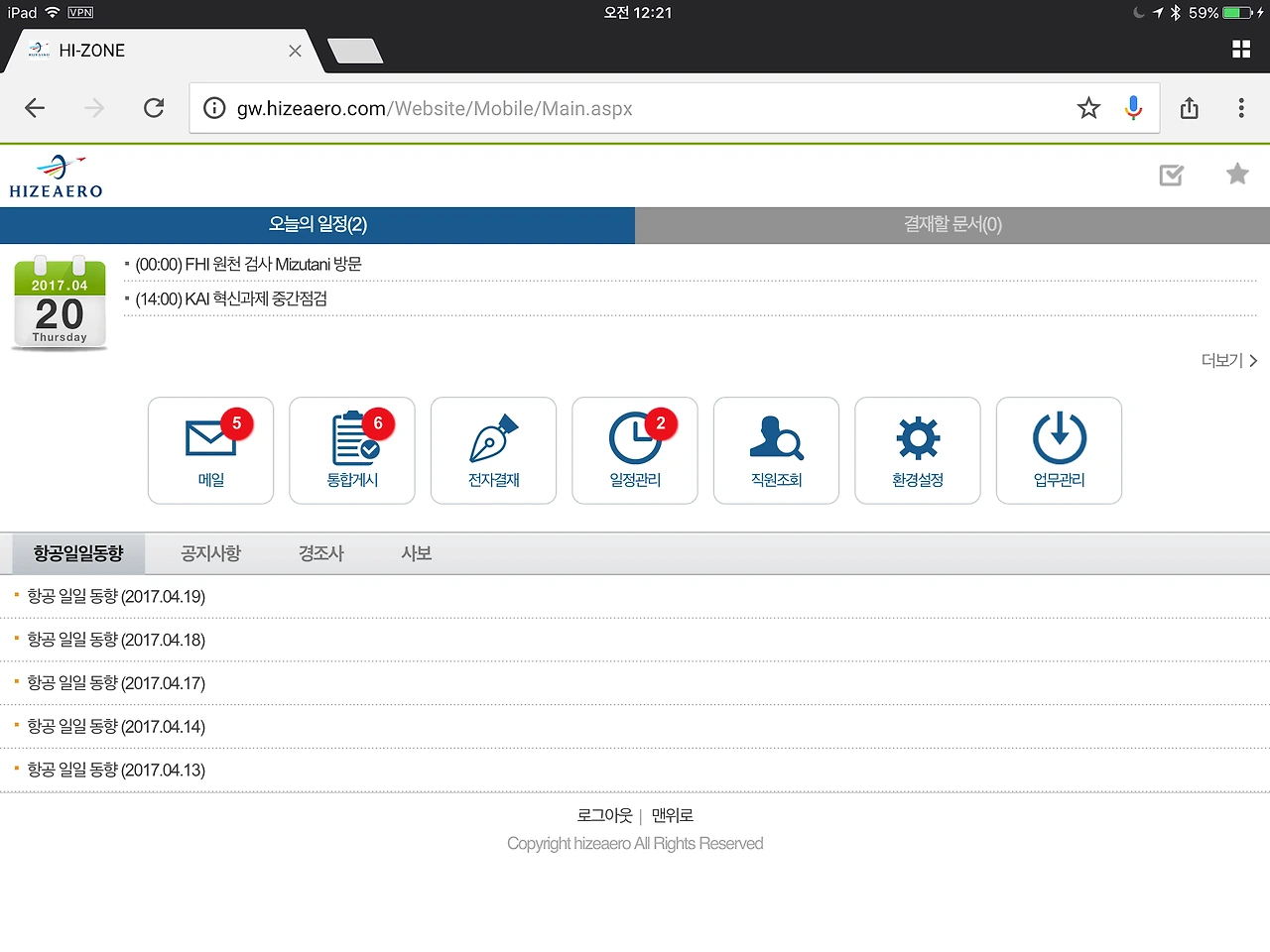Select the 공지사항 tab
Viewport: 1270px width, 952px height.
tap(211, 553)
